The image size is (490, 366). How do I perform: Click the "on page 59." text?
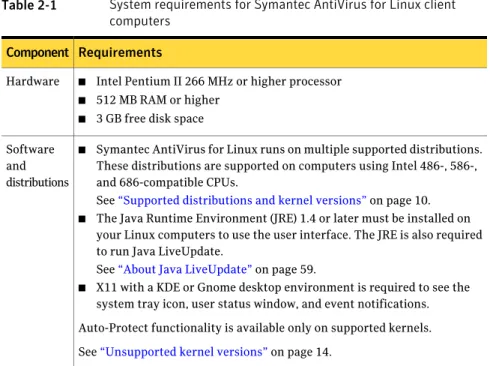coord(285,269)
